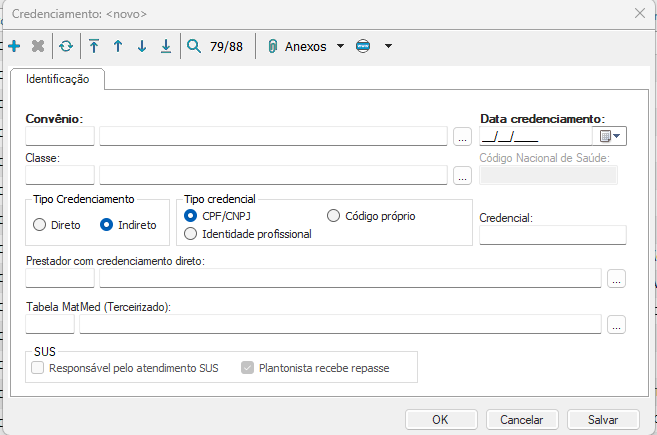Open Convênio lookup ellipsis button
Viewport: 657px width, 435px height.
(461, 137)
